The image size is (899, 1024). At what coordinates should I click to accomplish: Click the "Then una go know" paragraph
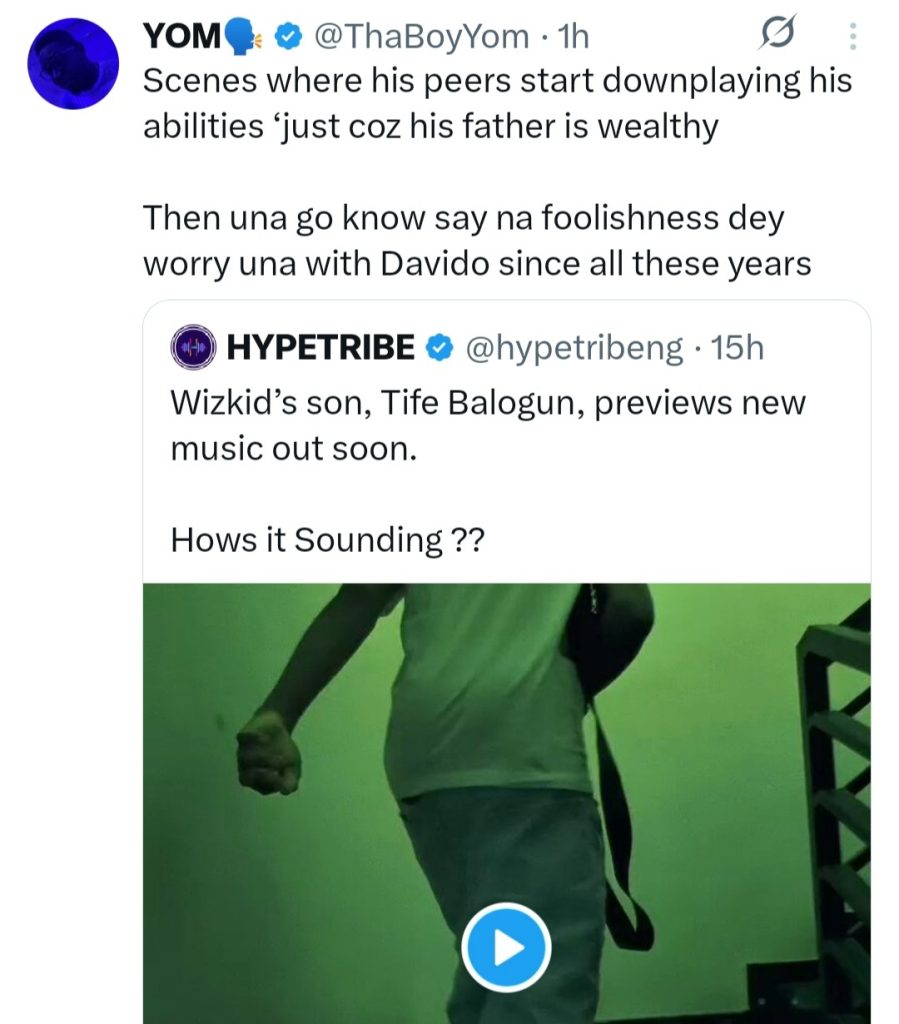(x=476, y=240)
